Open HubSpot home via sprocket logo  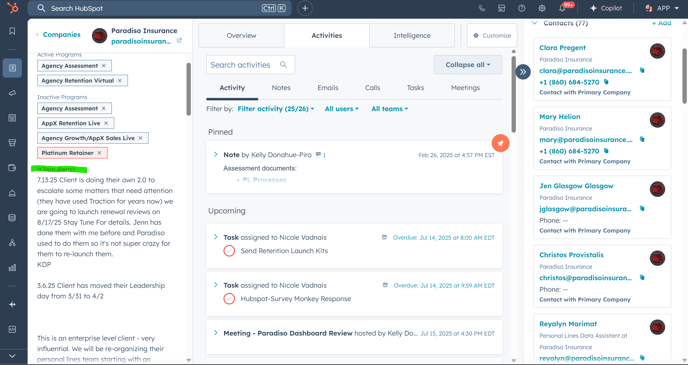coord(12,8)
